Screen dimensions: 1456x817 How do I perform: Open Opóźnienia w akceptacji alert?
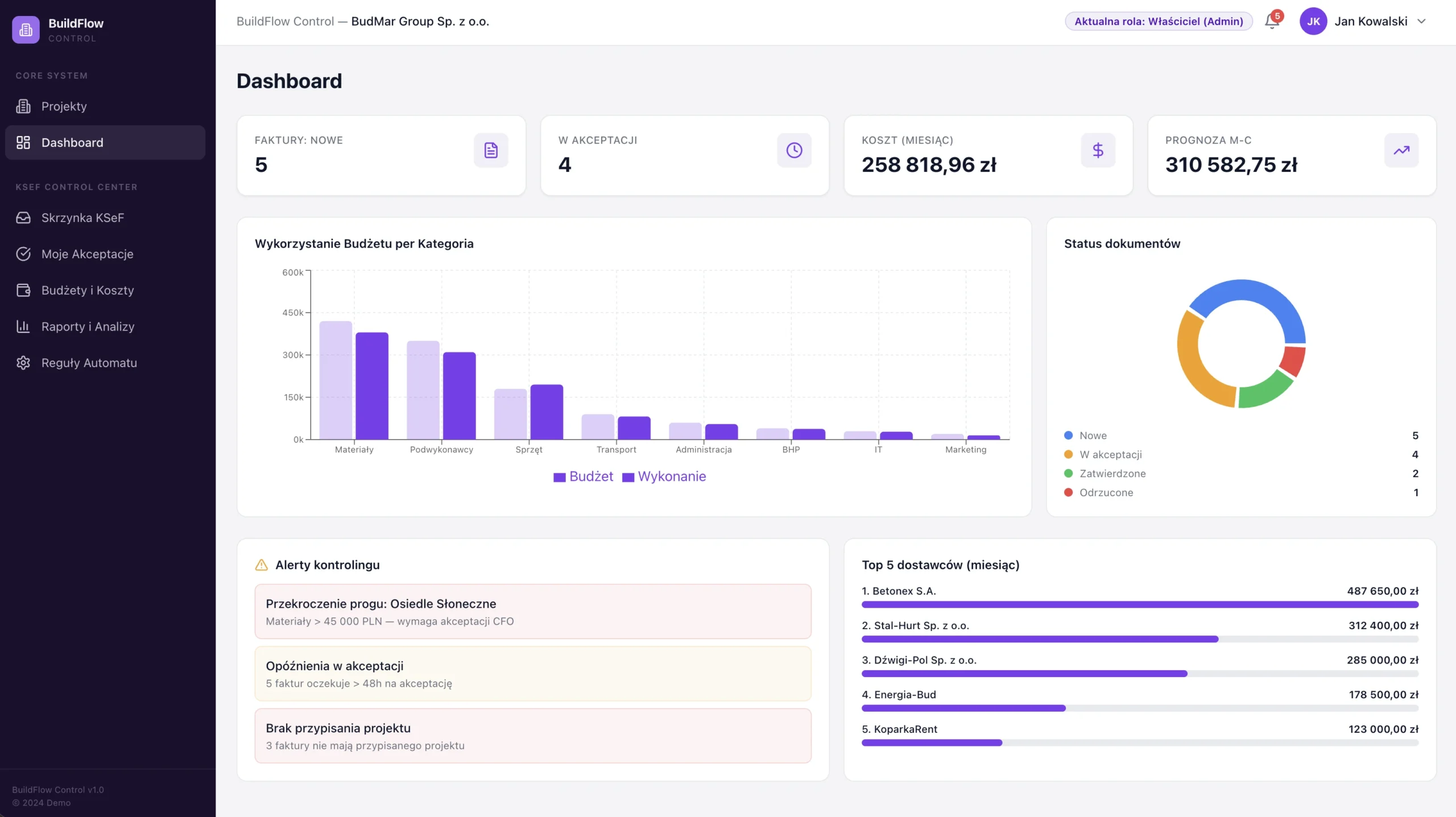tap(533, 674)
